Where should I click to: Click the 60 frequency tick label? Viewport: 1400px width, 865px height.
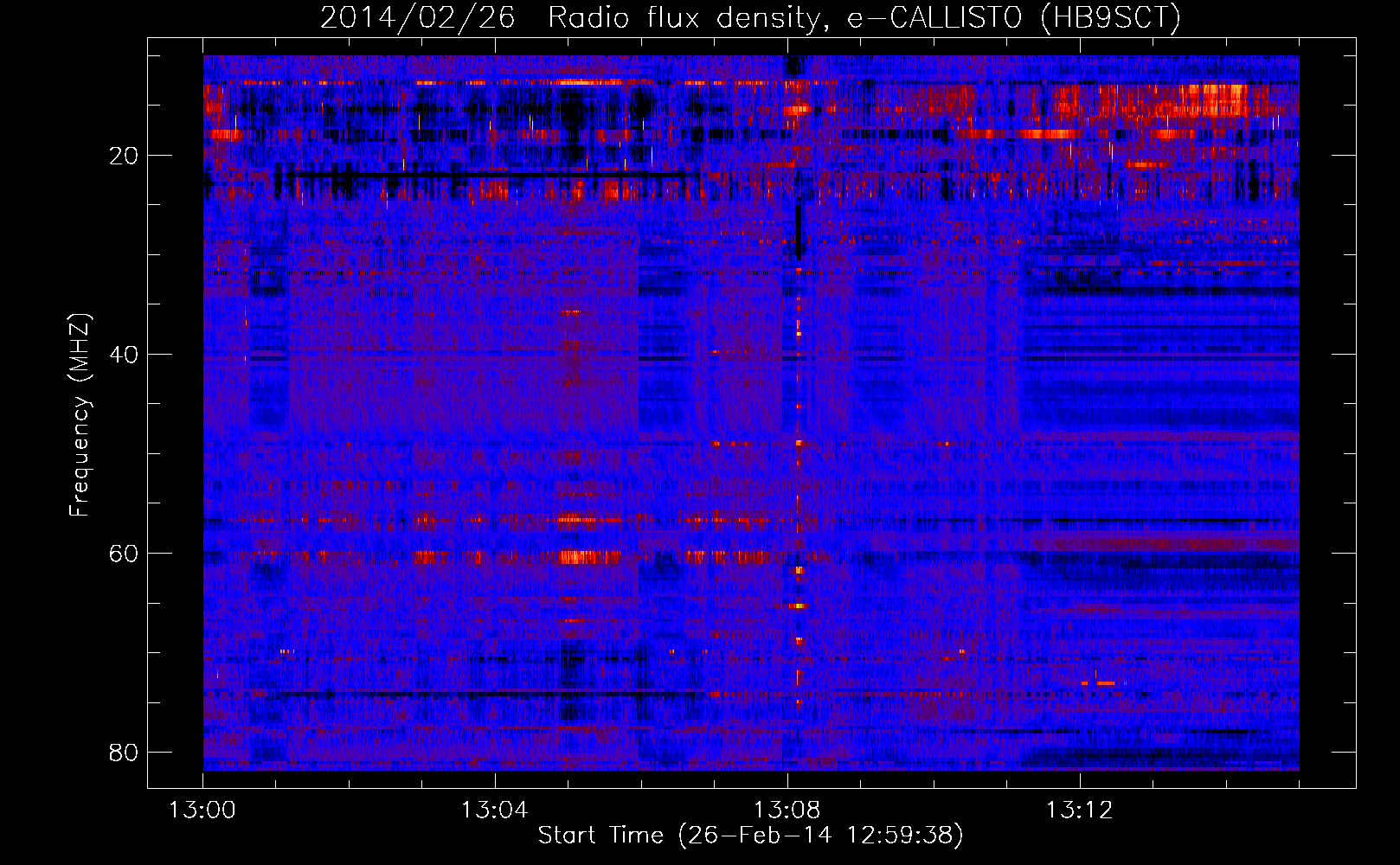coord(124,554)
